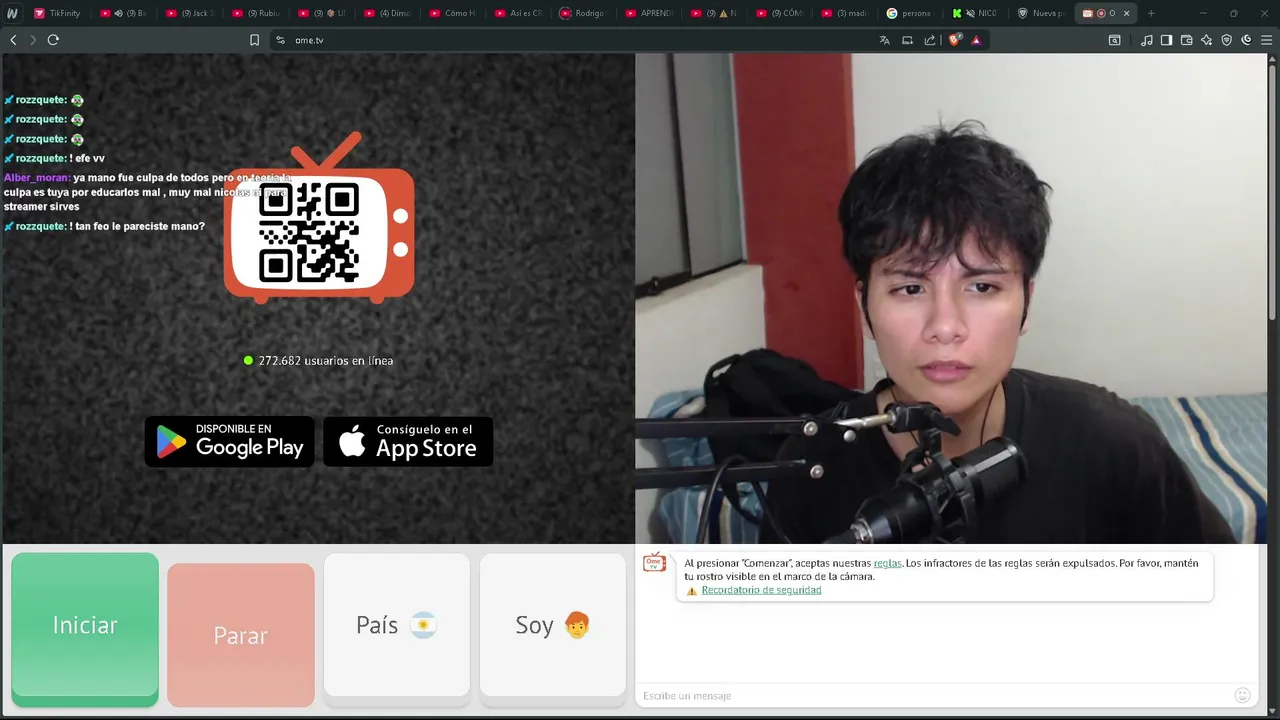Switch to the Cómo H YouTube tab
This screenshot has height=720, width=1280.
coord(453,13)
